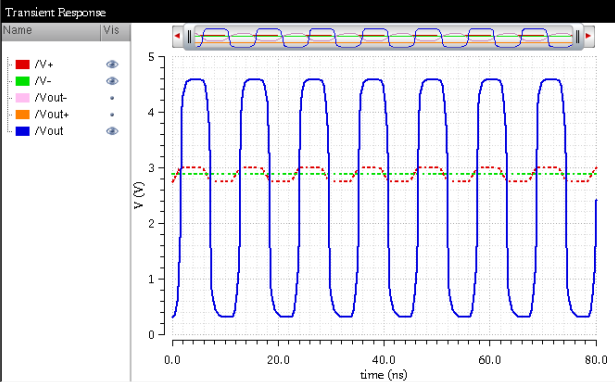Screen dimensions: 615x382
Task: Click the 5 tick label on voltage axis
Action: point(151,57)
